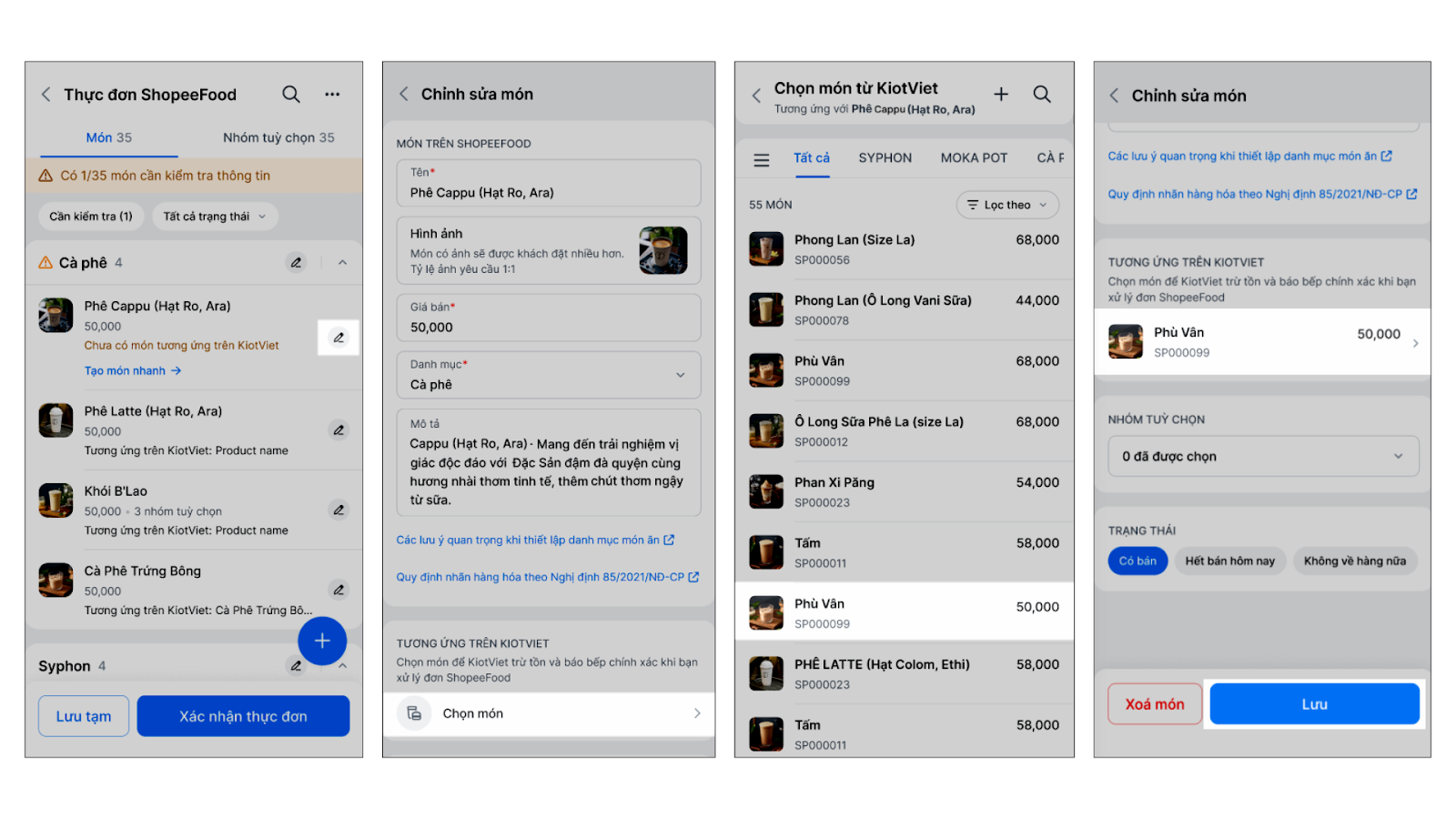
Task: Edit the Khói B'Lao item
Action: tap(339, 510)
